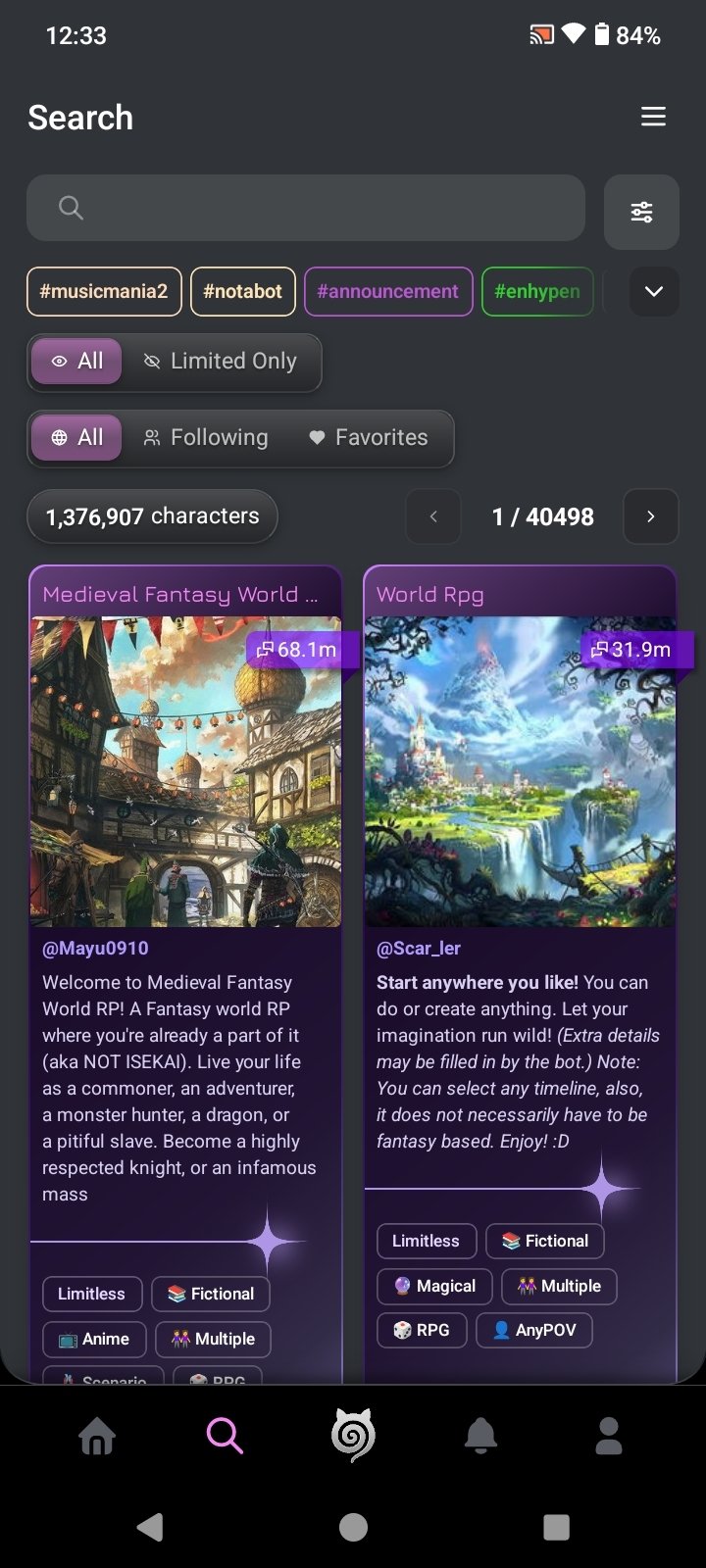Tap the home icon in bottom navigation
This screenshot has height=1568, width=706.
tap(97, 1437)
